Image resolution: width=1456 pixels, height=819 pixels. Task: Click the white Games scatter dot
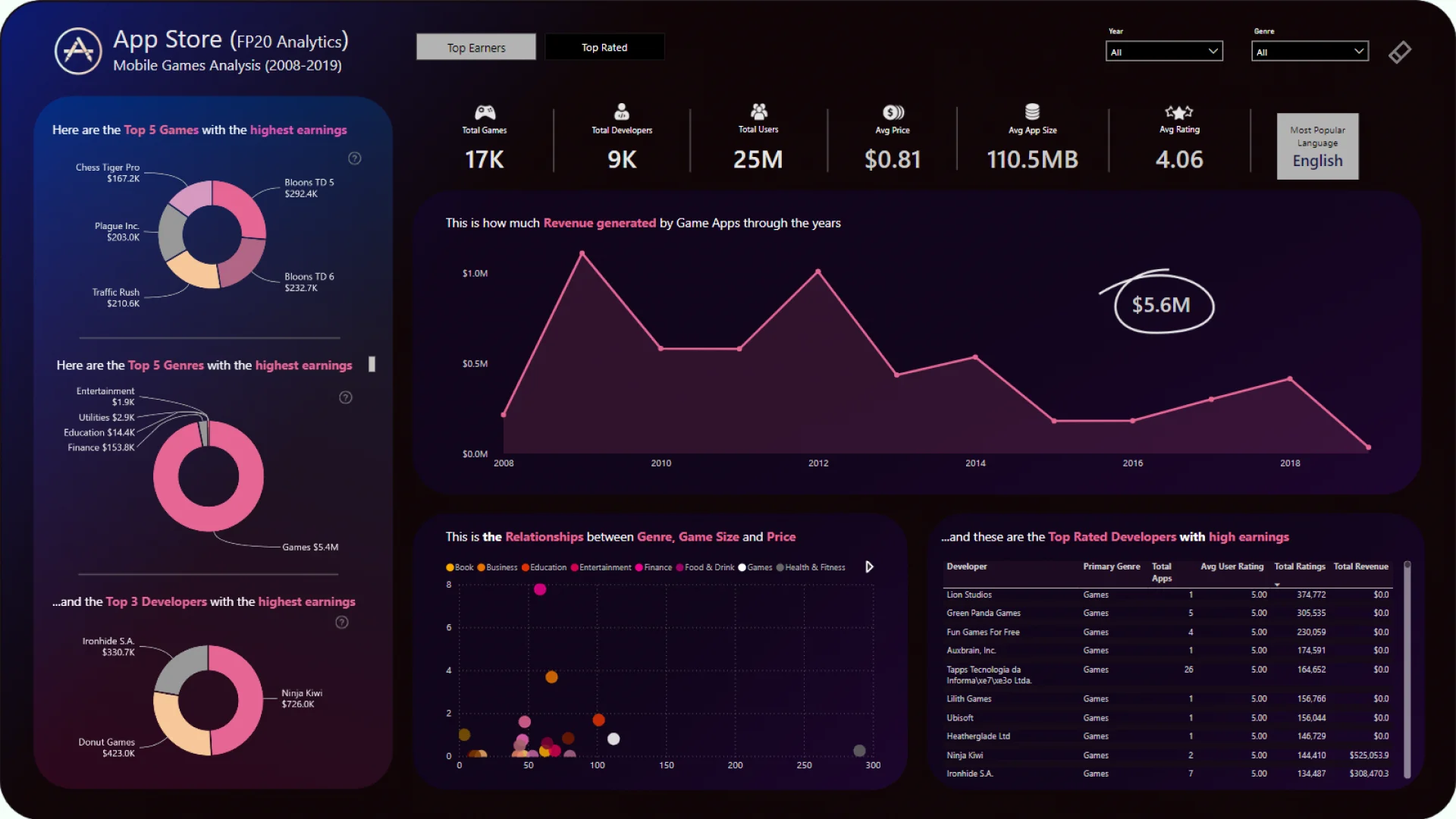pyautogui.click(x=613, y=739)
